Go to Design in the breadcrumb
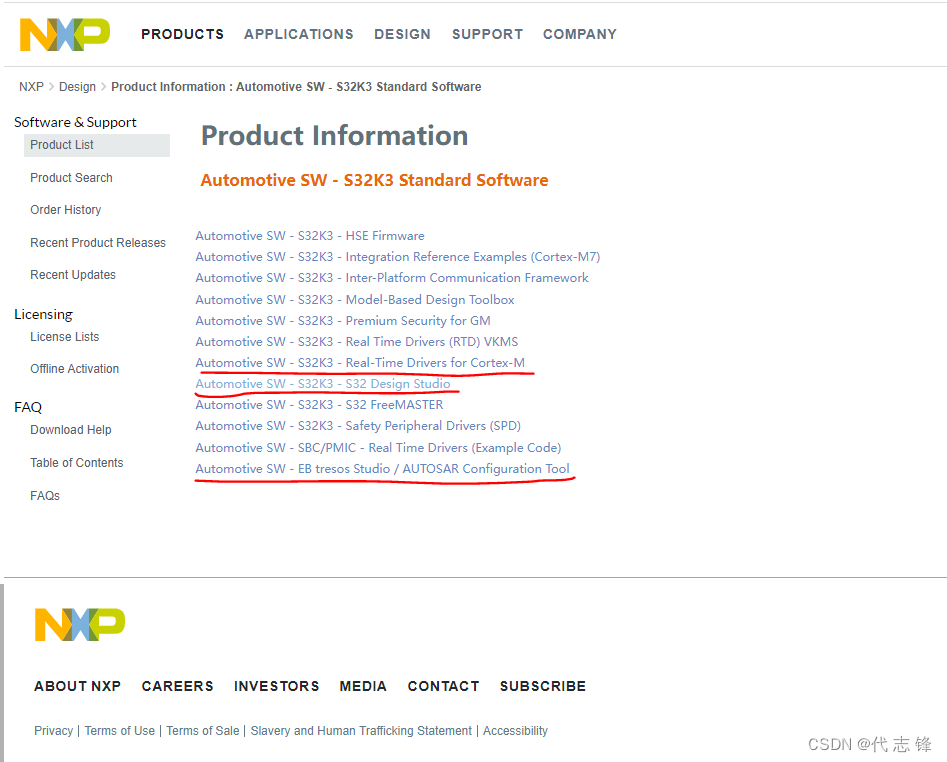The height and width of the screenshot is (762, 947). [77, 87]
